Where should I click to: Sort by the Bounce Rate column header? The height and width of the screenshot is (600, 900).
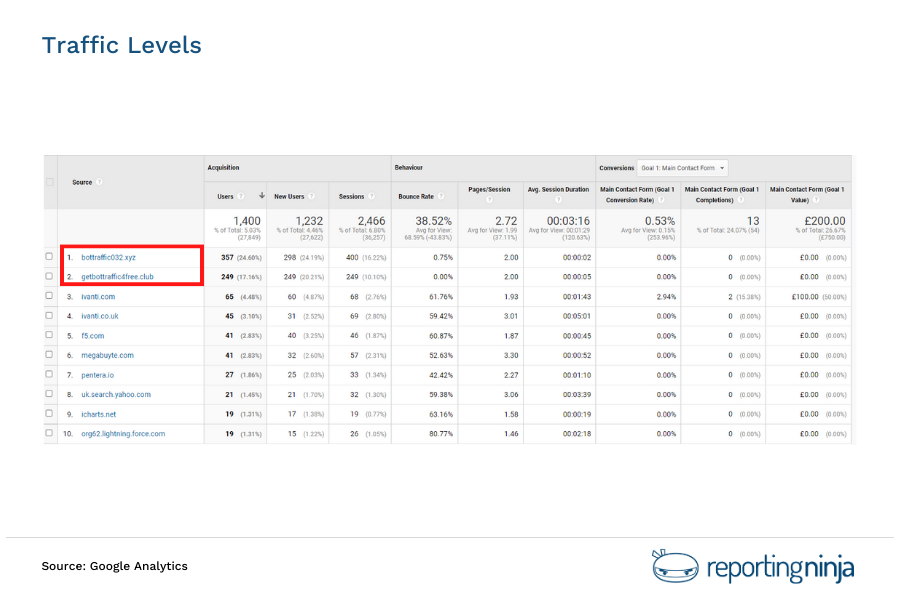[416, 196]
